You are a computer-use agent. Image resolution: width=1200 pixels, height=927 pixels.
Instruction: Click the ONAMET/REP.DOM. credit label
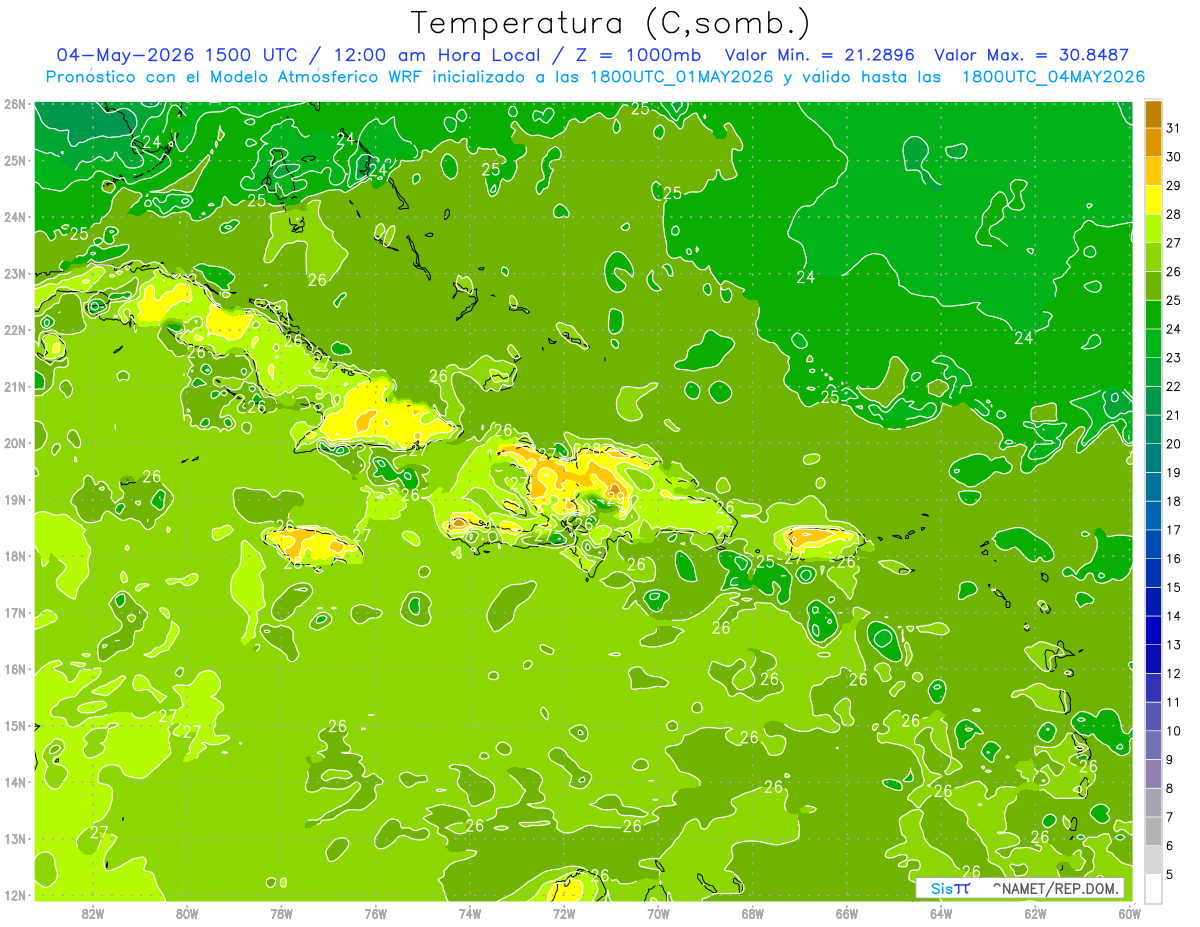pyautogui.click(x=1054, y=888)
